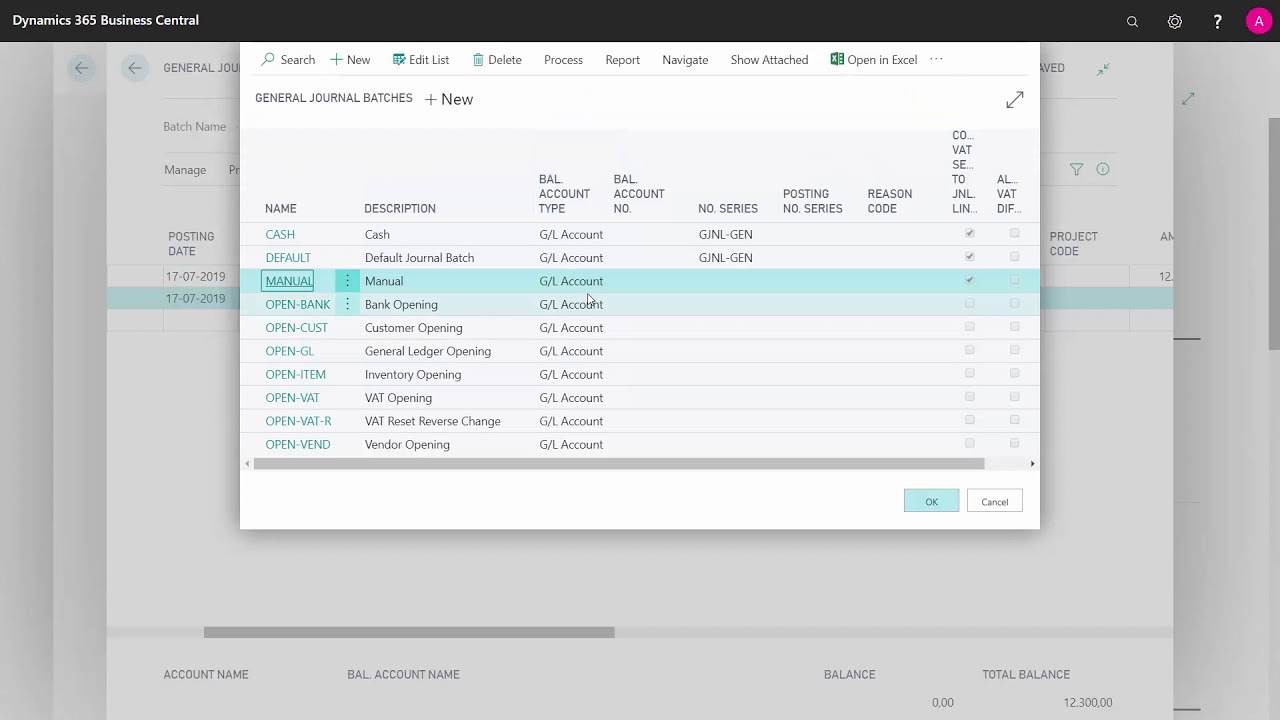
Task: Select the OPEN-VAT-R batch name
Action: click(x=298, y=421)
